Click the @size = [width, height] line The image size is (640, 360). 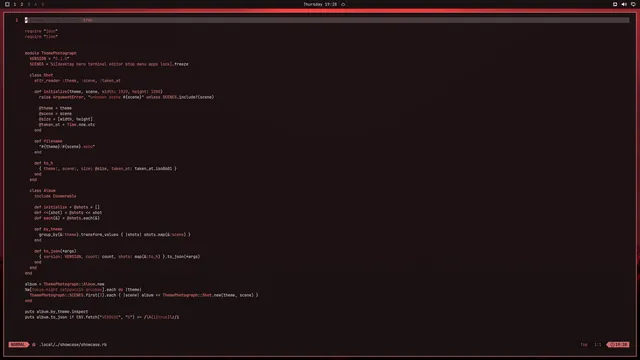coord(66,119)
